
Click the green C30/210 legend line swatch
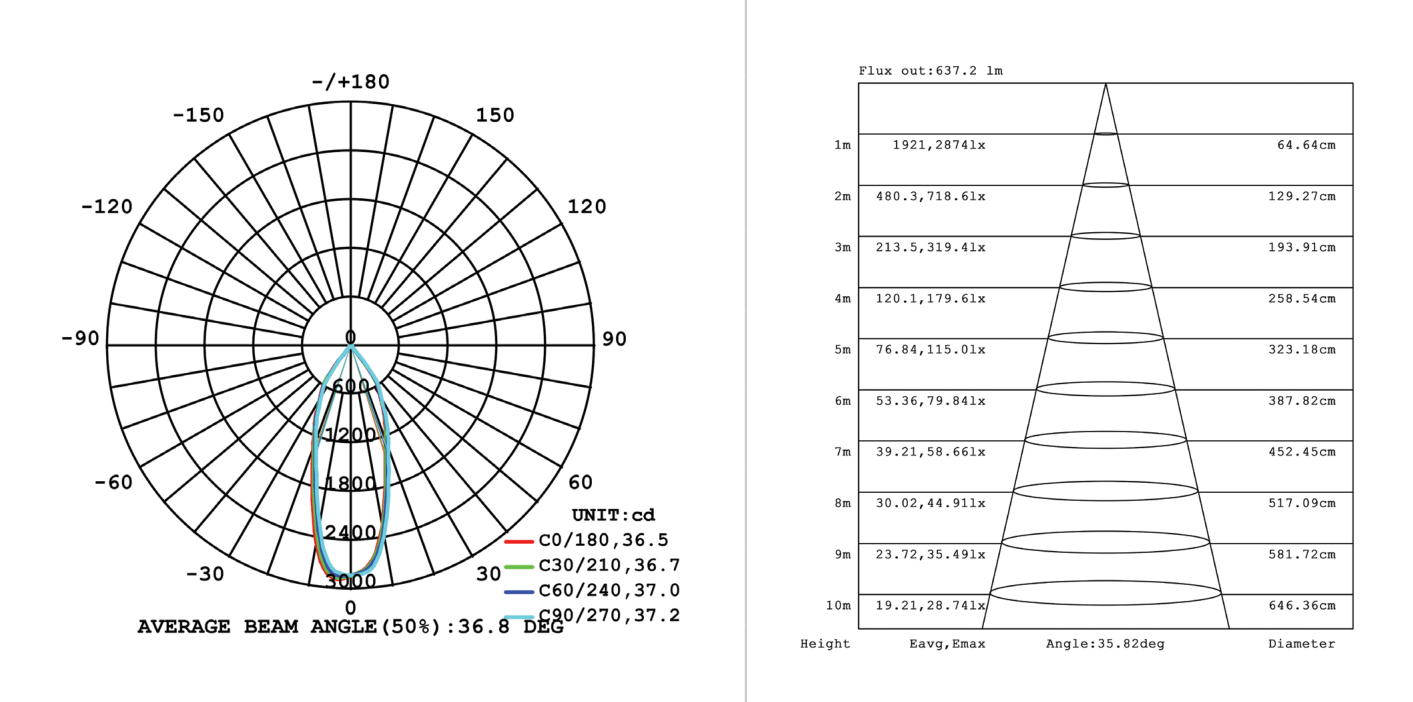point(519,566)
